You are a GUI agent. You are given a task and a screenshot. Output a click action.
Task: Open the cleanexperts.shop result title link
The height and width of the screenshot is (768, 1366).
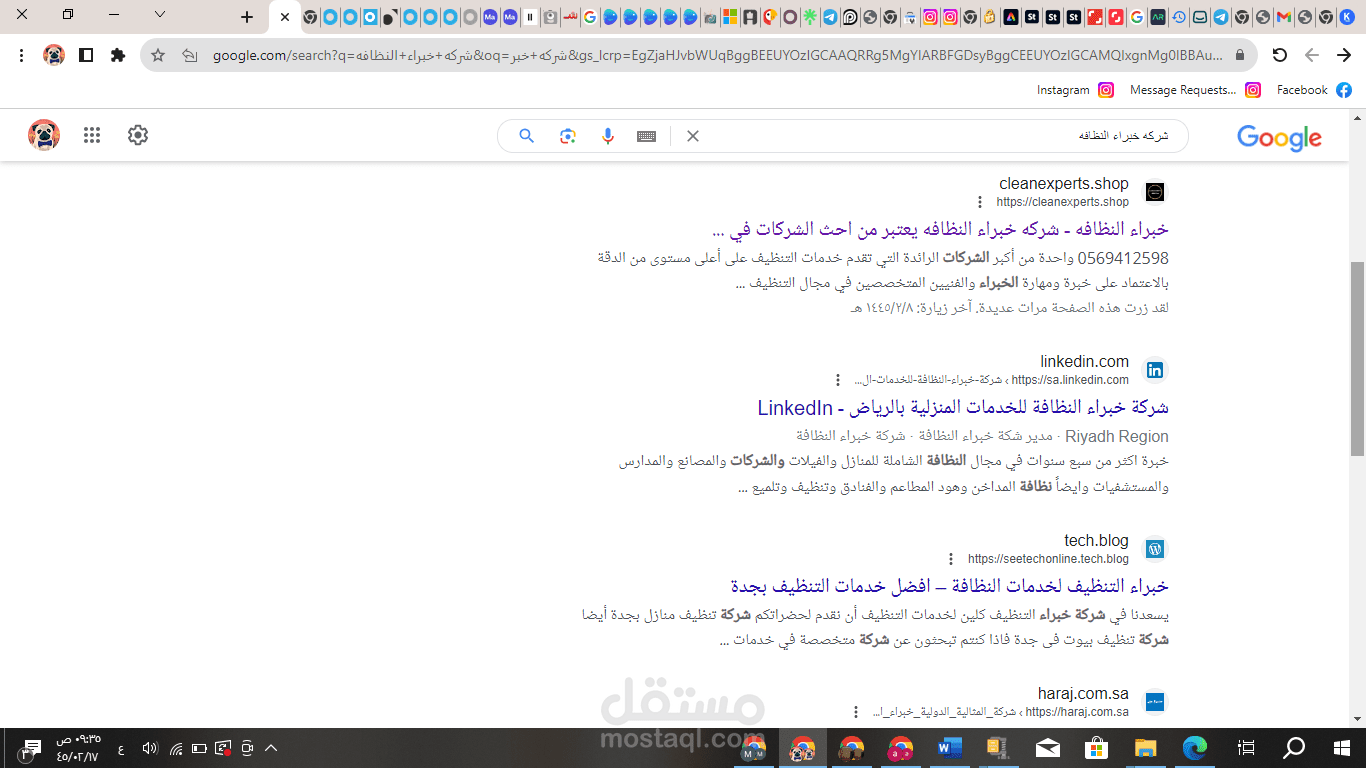click(940, 230)
